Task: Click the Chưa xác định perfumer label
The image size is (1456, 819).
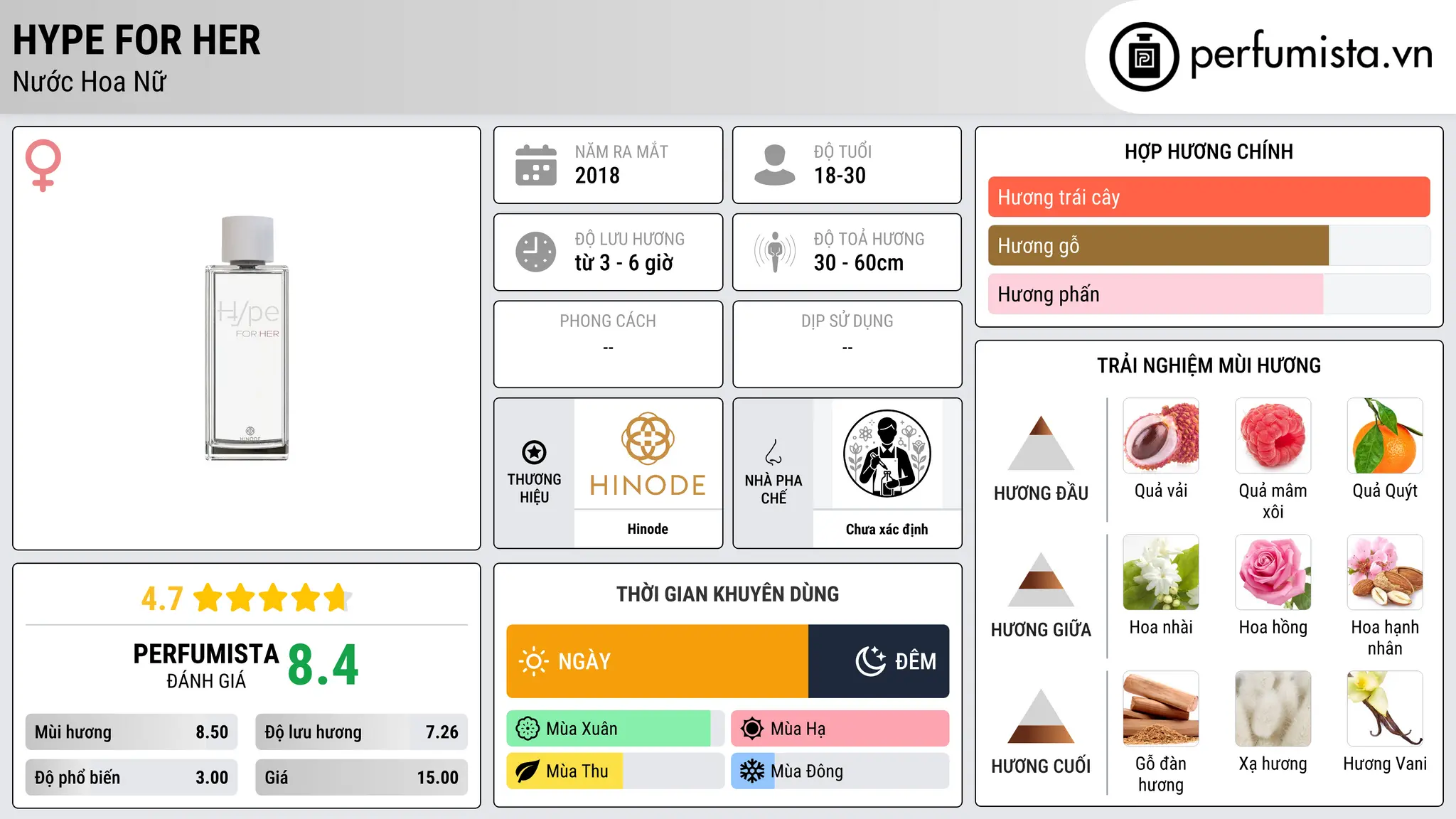Action: pyautogui.click(x=887, y=529)
